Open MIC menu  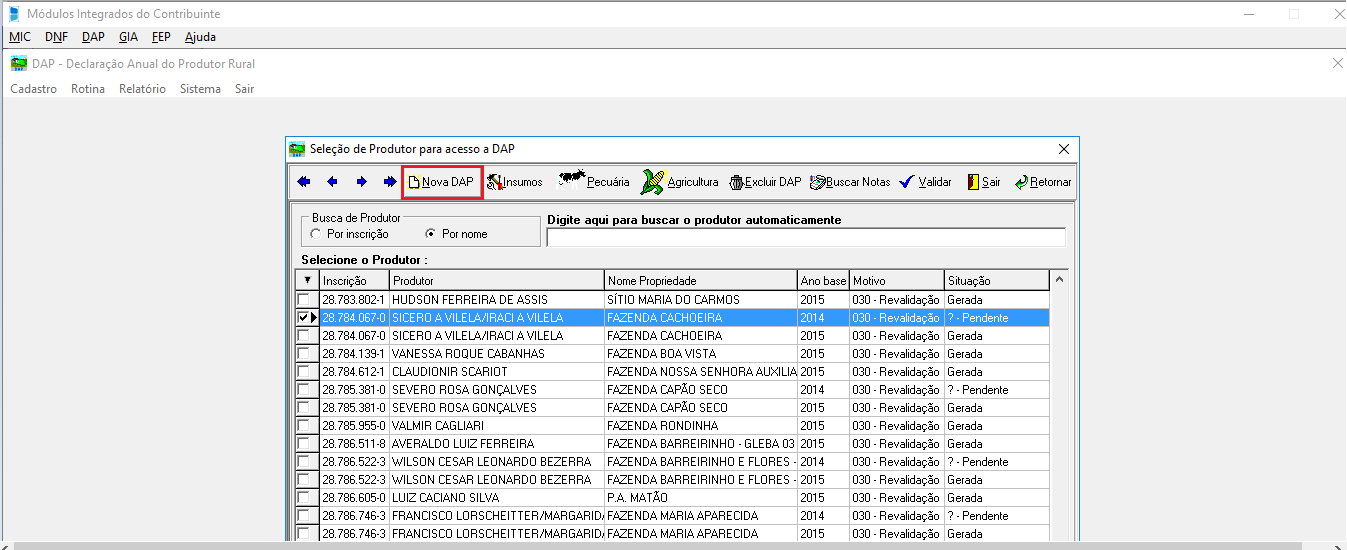[20, 37]
